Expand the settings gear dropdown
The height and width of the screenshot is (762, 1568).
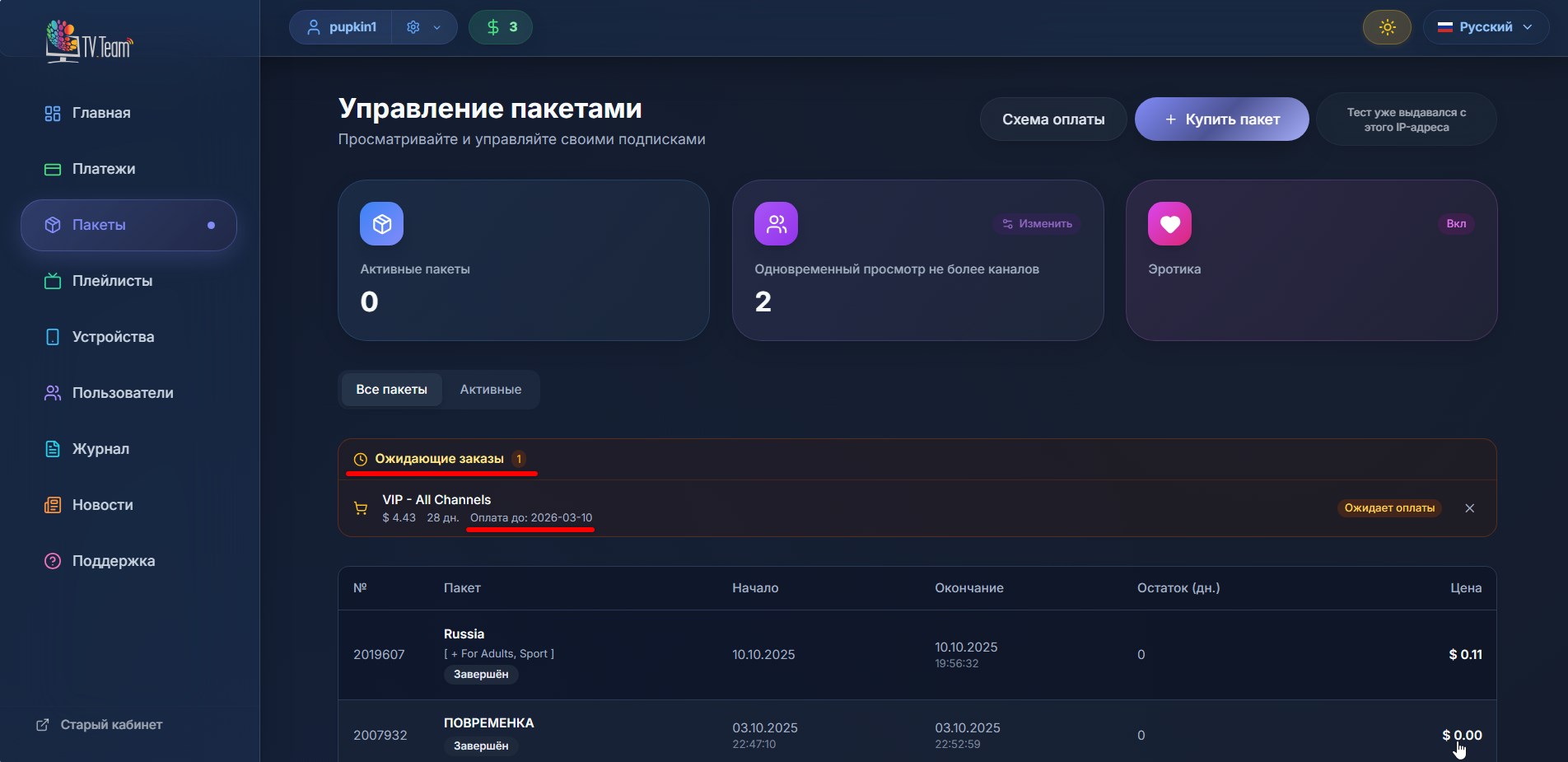423,27
